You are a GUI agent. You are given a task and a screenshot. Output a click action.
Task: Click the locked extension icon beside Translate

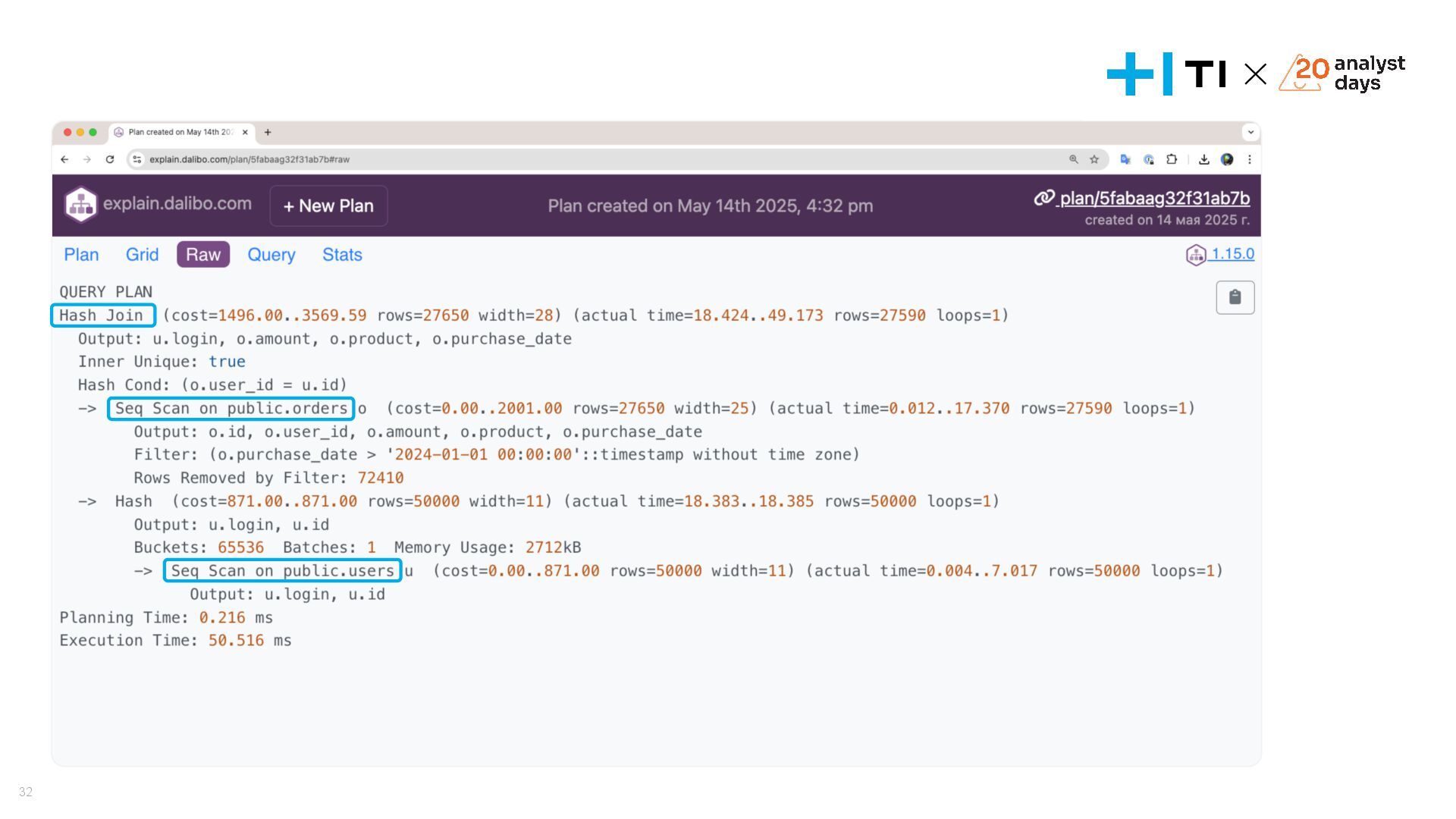pyautogui.click(x=1149, y=159)
